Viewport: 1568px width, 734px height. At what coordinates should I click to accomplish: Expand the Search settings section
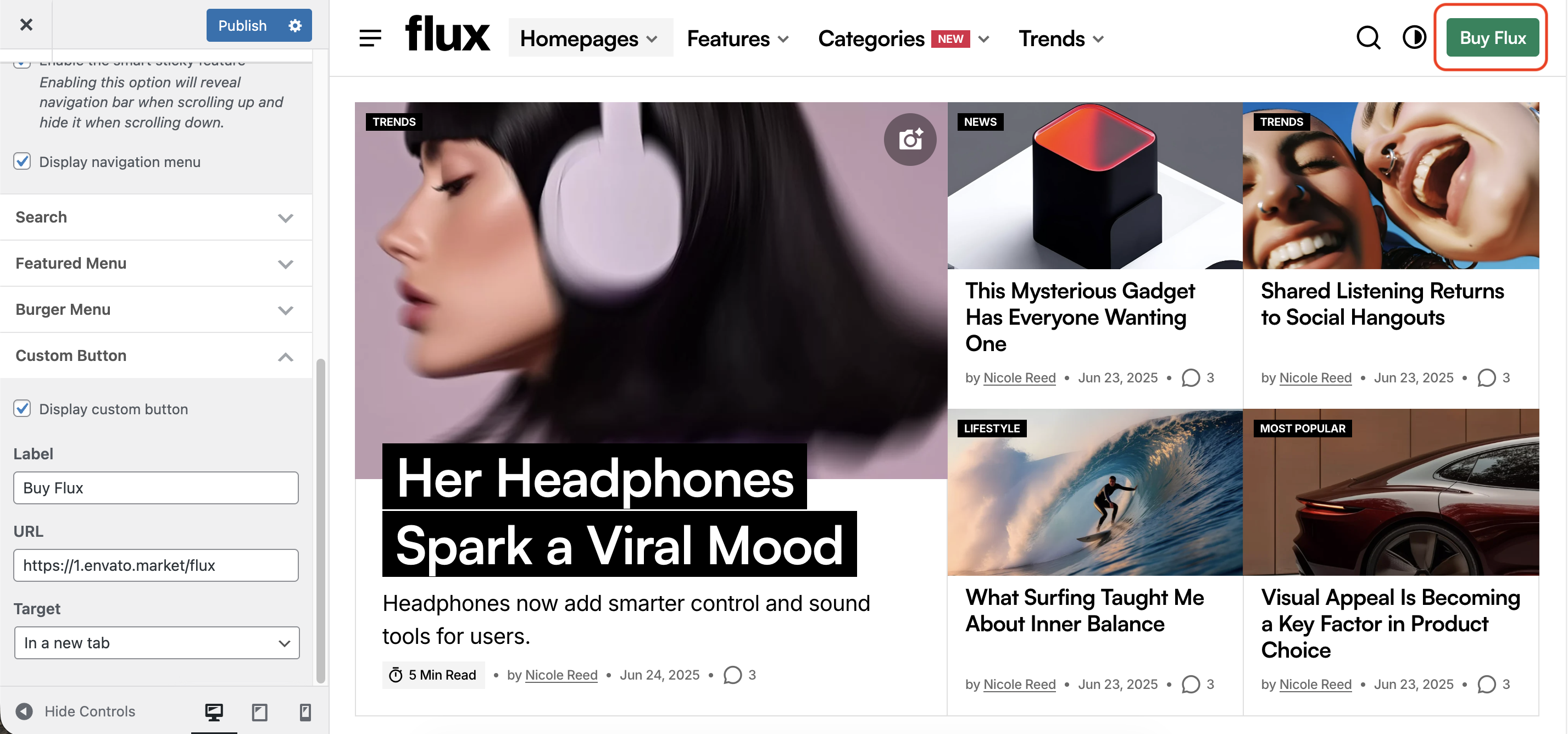(156, 217)
